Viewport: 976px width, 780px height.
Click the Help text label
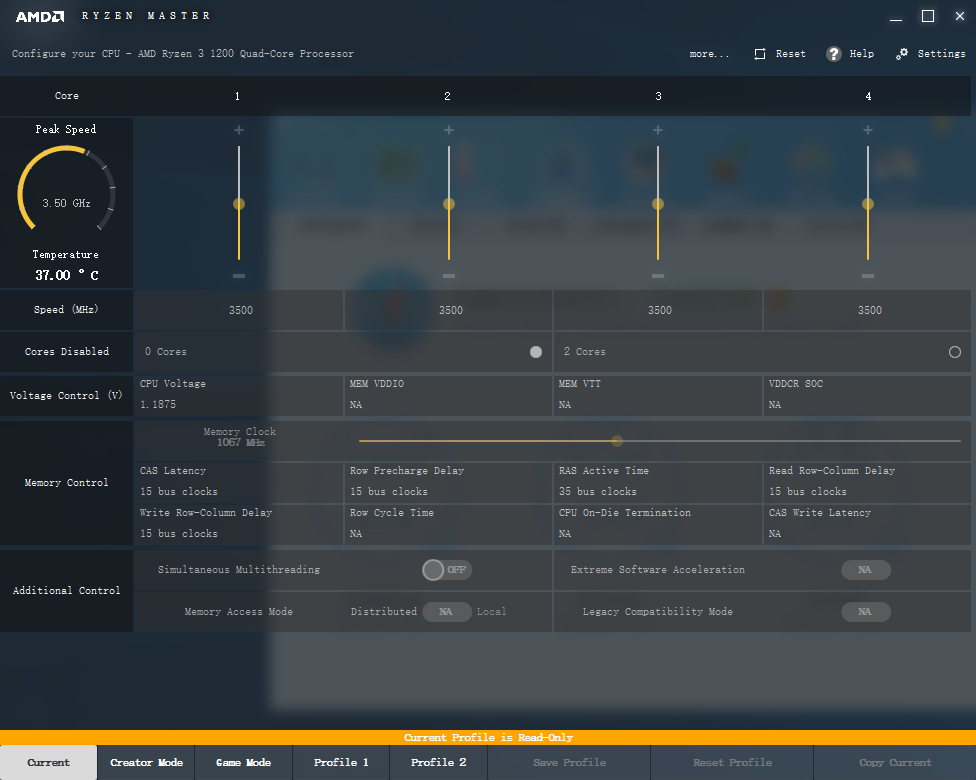[861, 54]
